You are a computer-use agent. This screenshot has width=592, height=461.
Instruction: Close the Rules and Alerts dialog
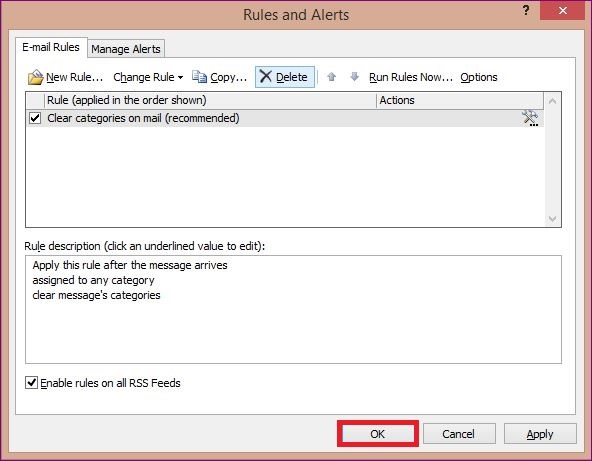click(563, 11)
